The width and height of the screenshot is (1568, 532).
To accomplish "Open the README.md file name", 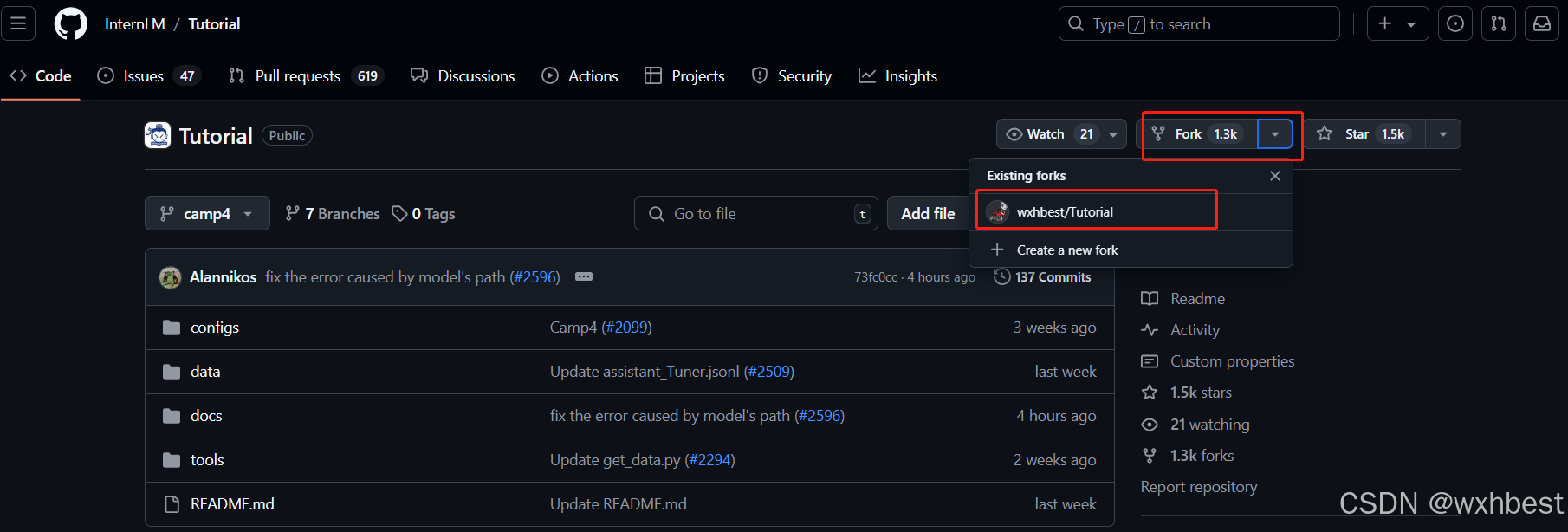I will [x=232, y=504].
